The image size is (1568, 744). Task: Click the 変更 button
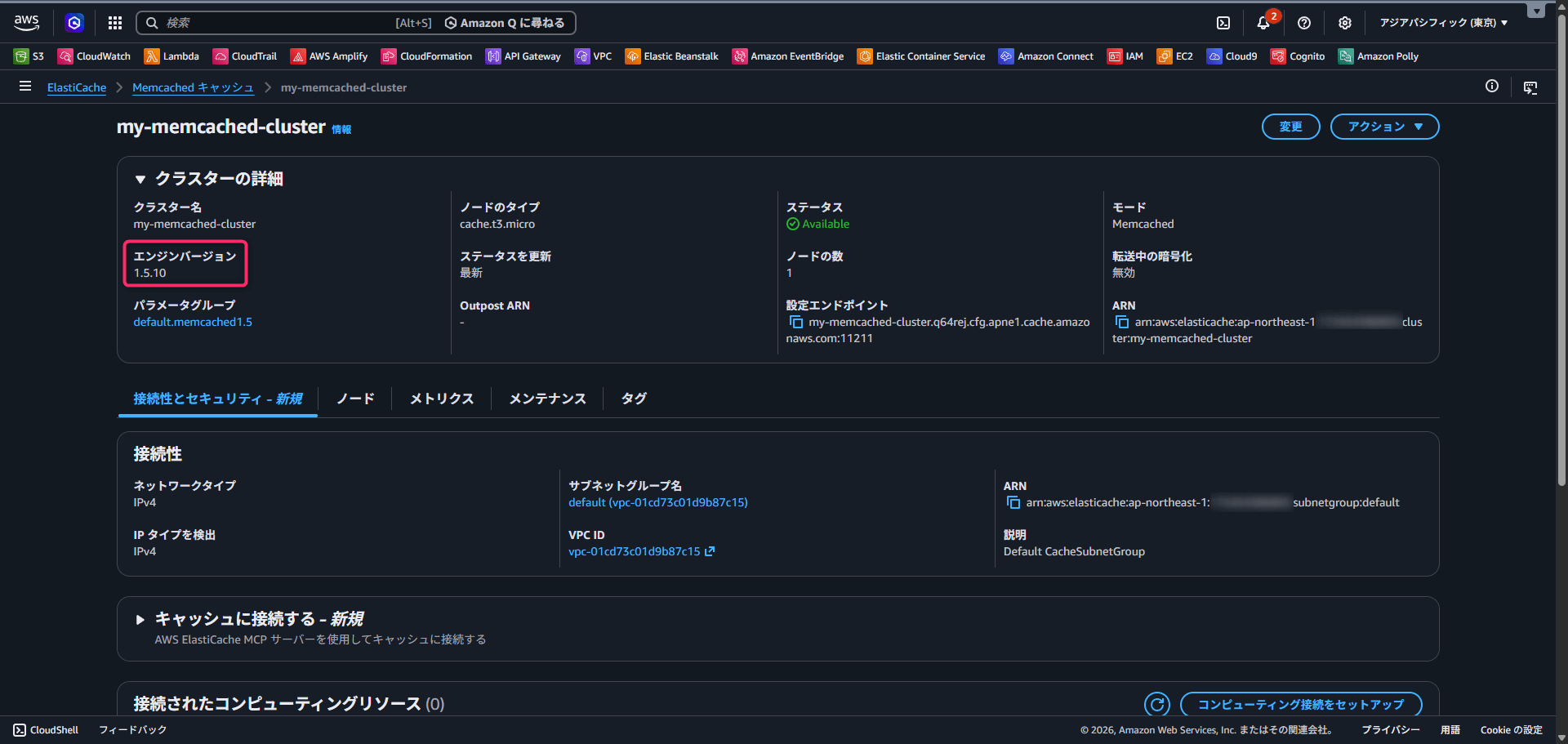click(x=1290, y=127)
